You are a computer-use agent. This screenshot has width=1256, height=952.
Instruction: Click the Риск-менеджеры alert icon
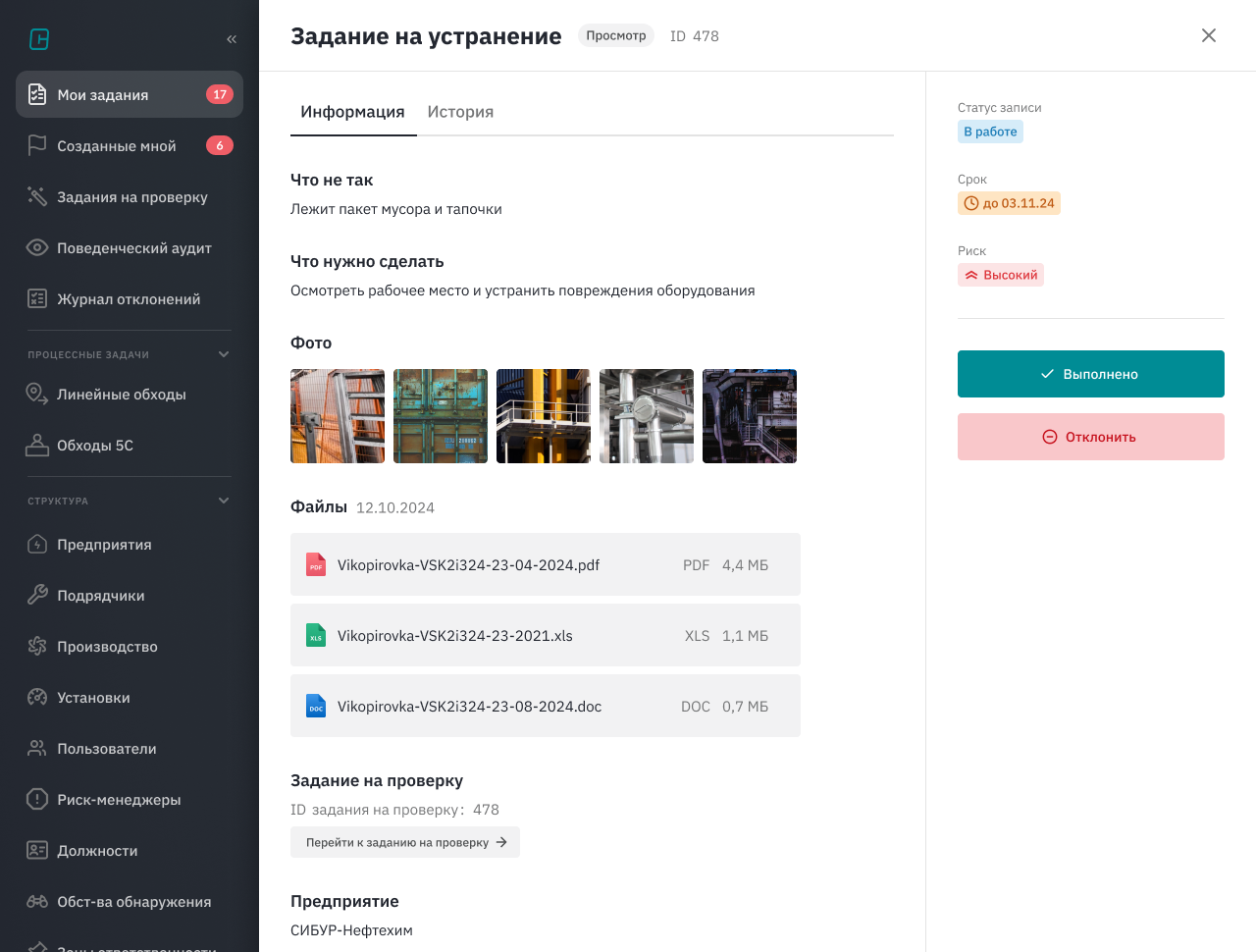(x=37, y=799)
